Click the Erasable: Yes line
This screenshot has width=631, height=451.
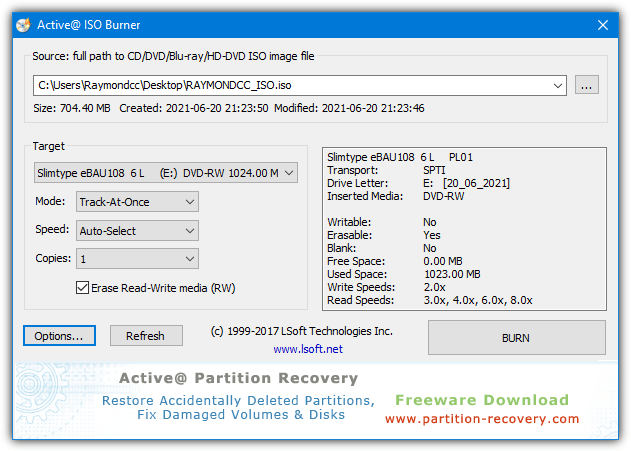[384, 235]
